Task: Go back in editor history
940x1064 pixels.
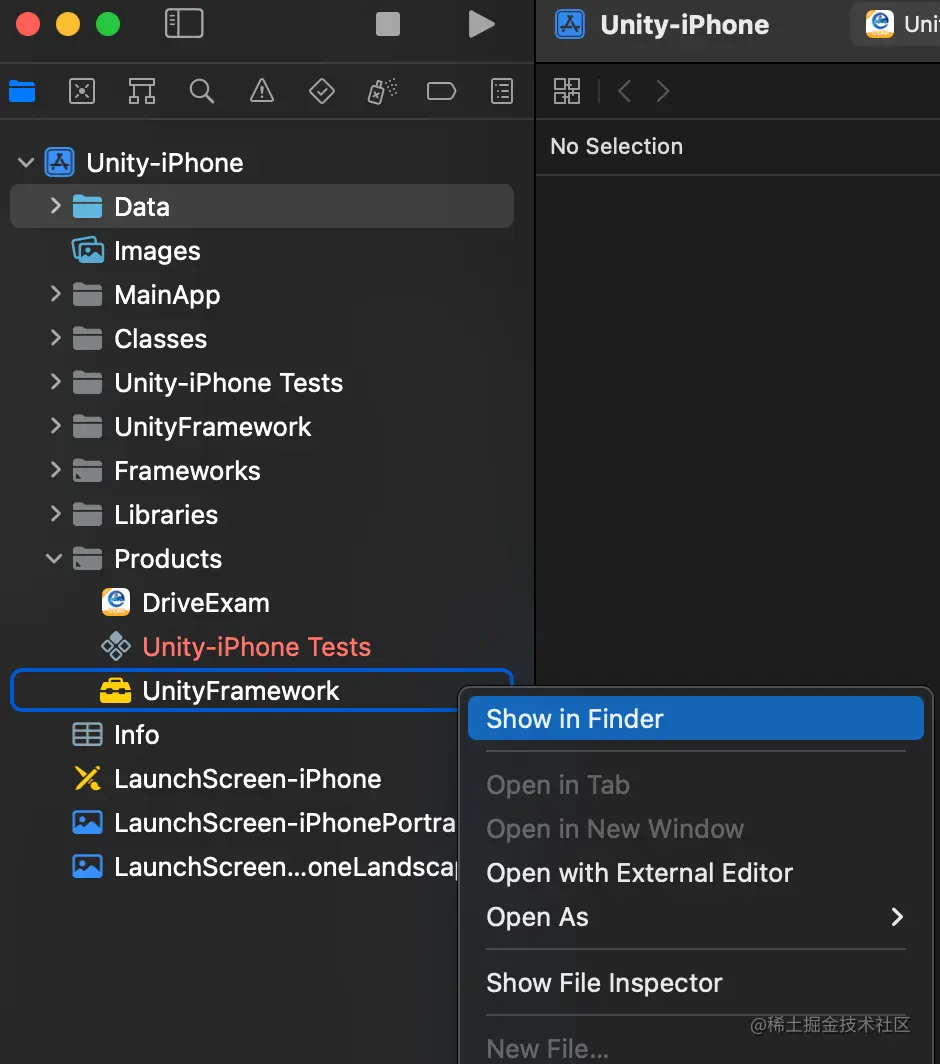Action: click(x=624, y=91)
